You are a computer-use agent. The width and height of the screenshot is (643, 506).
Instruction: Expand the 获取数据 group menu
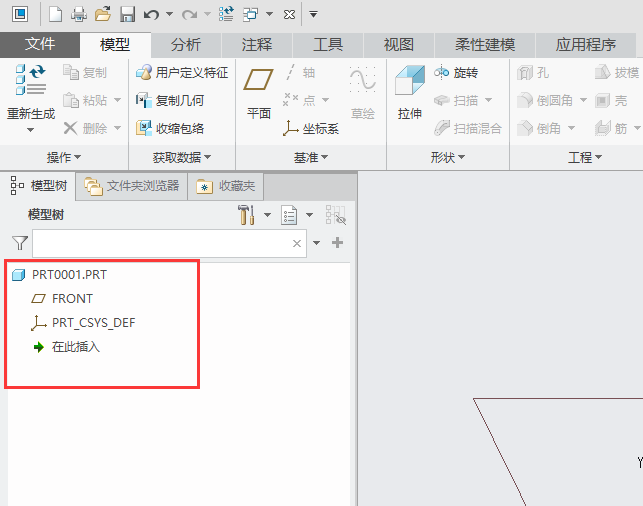(182, 157)
